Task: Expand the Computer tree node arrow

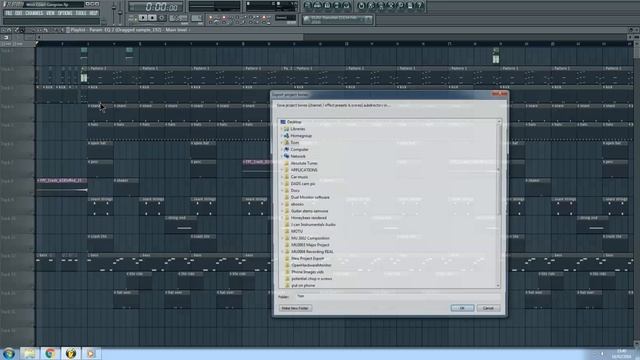Action: 282,149
